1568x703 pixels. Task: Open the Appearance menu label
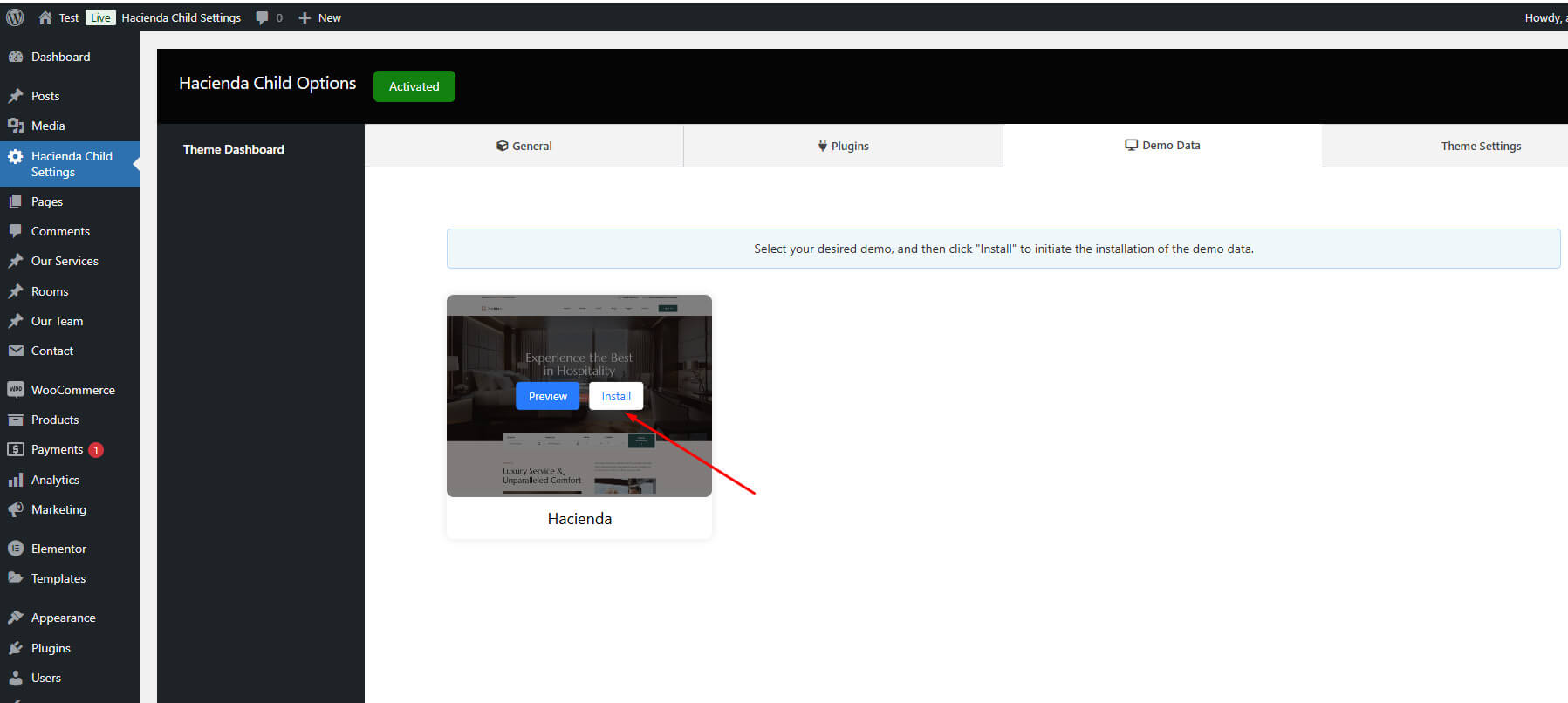[64, 618]
